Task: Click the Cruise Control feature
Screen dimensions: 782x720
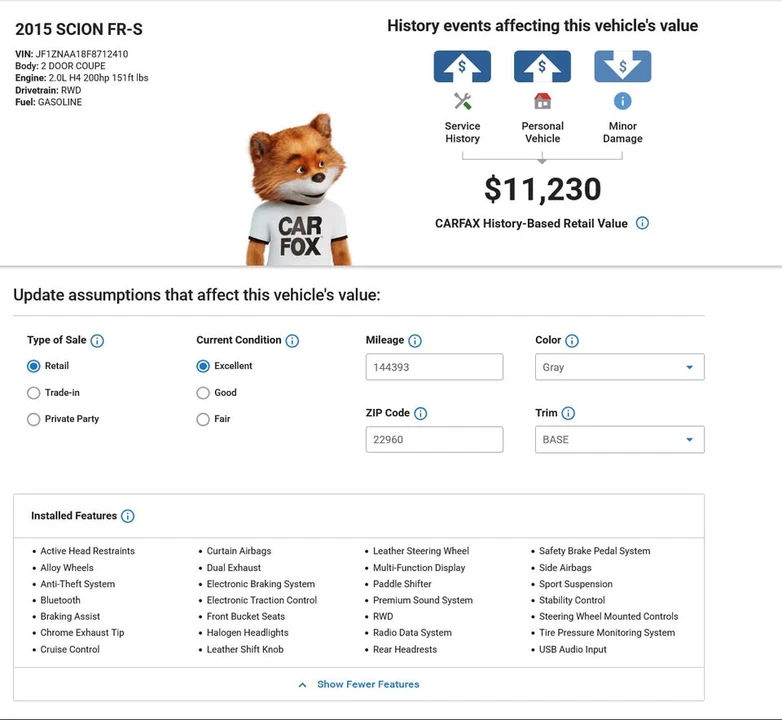Action: (70, 649)
